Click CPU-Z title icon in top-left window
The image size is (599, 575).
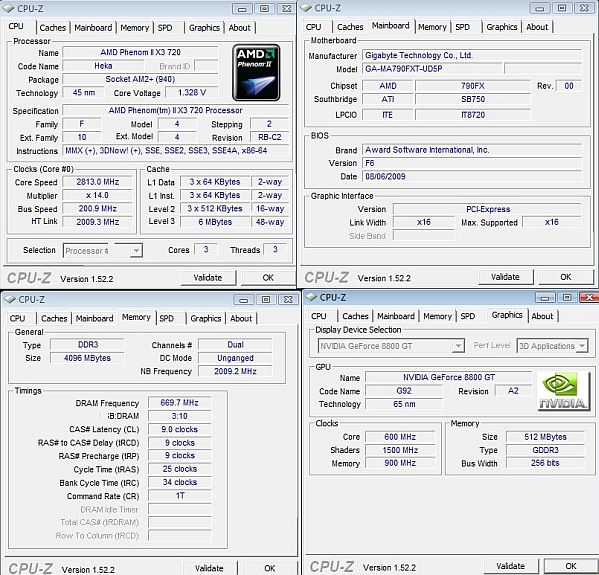[x=8, y=8]
